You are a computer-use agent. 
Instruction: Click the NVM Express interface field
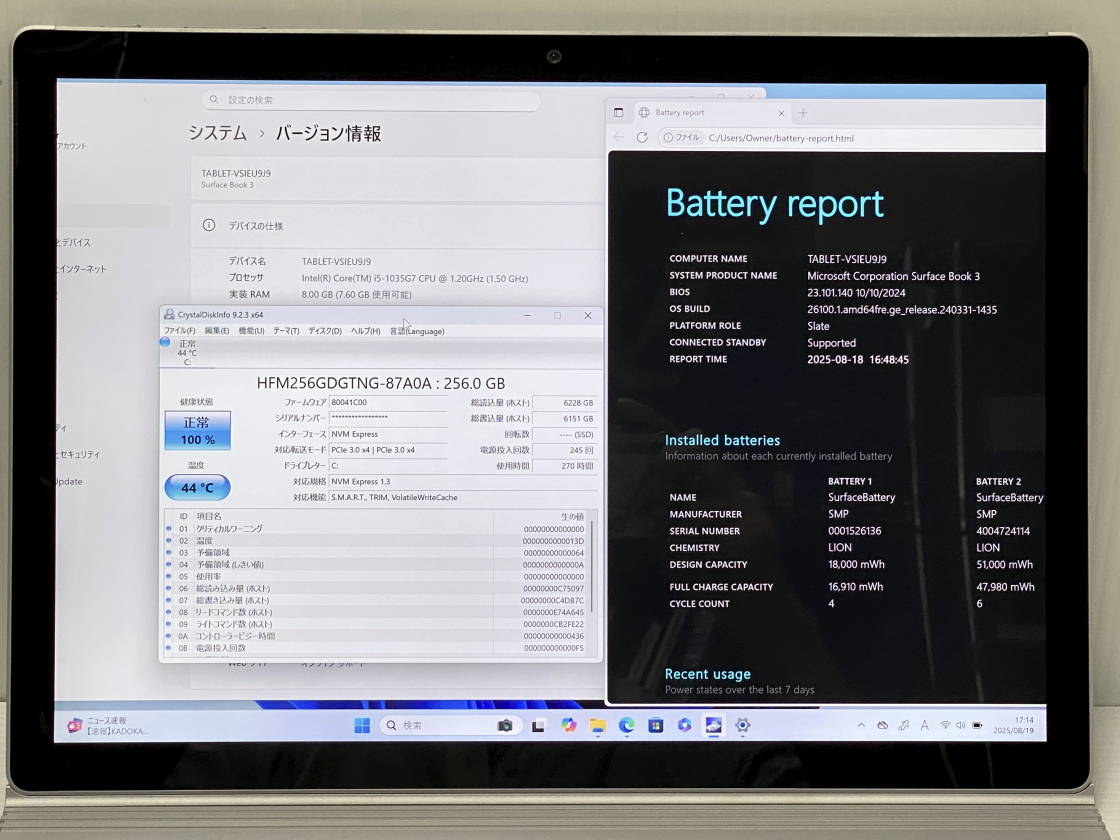388,434
